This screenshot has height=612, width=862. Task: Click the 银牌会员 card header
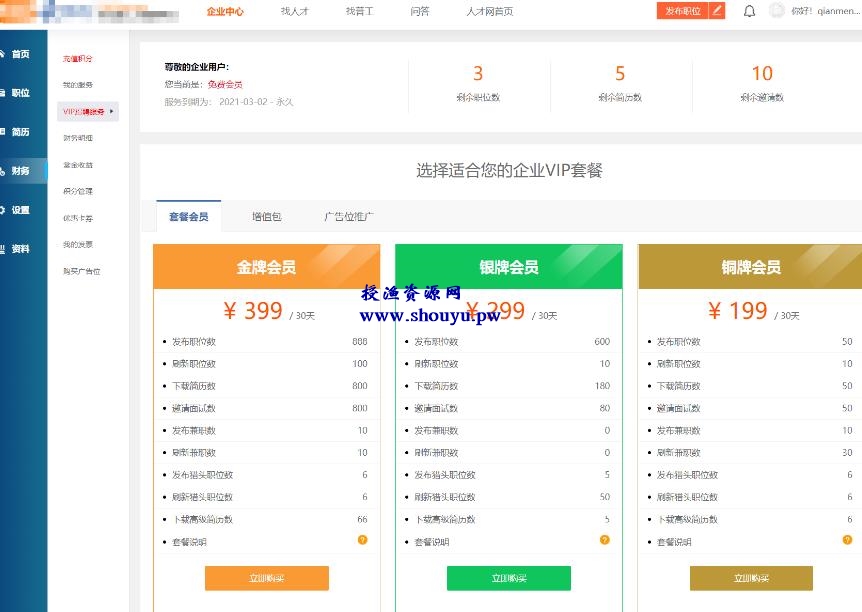click(x=509, y=267)
